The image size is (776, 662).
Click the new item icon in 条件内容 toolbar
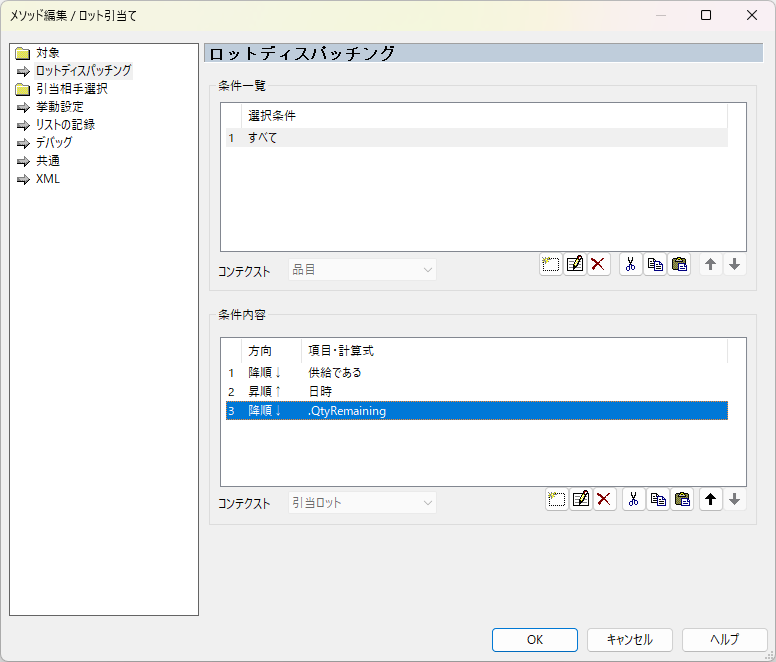click(x=557, y=500)
